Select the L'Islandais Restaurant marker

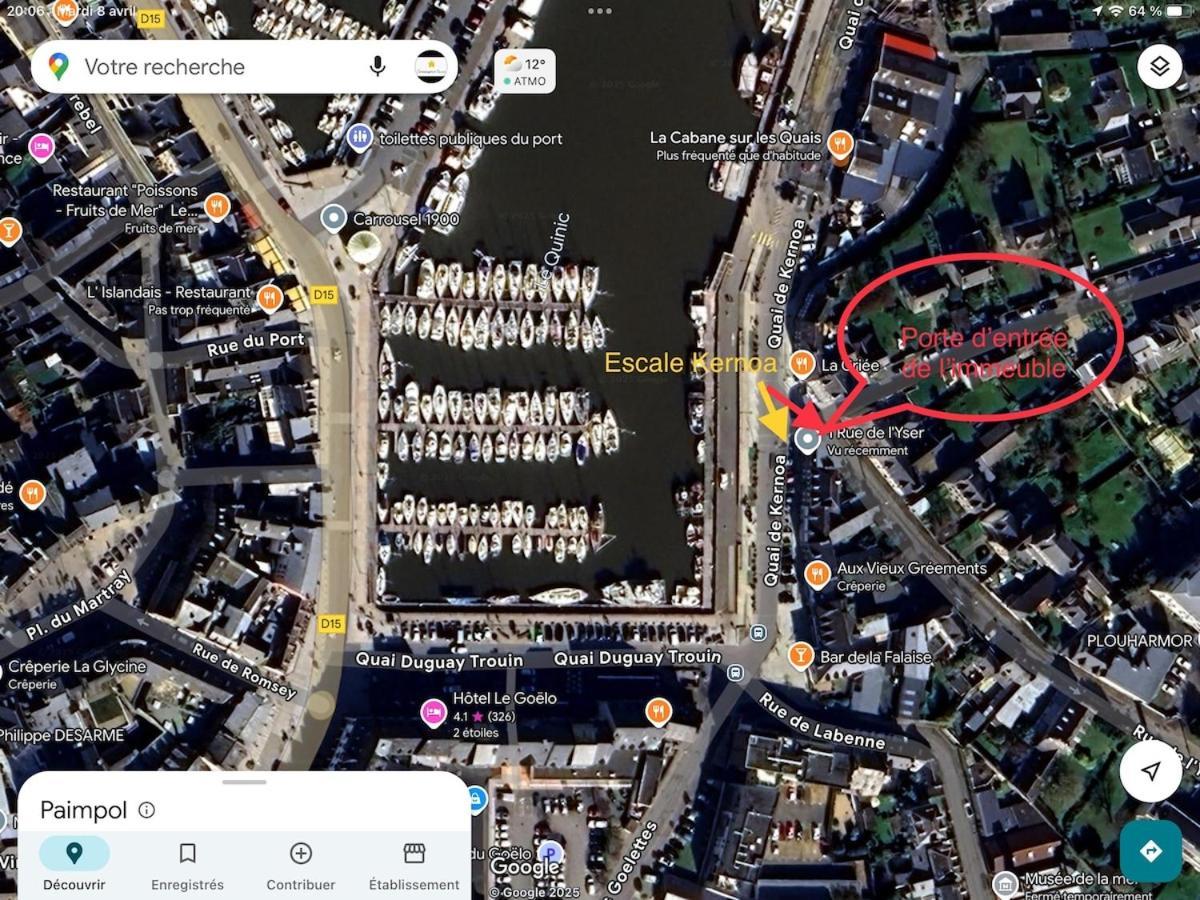pyautogui.click(x=269, y=298)
